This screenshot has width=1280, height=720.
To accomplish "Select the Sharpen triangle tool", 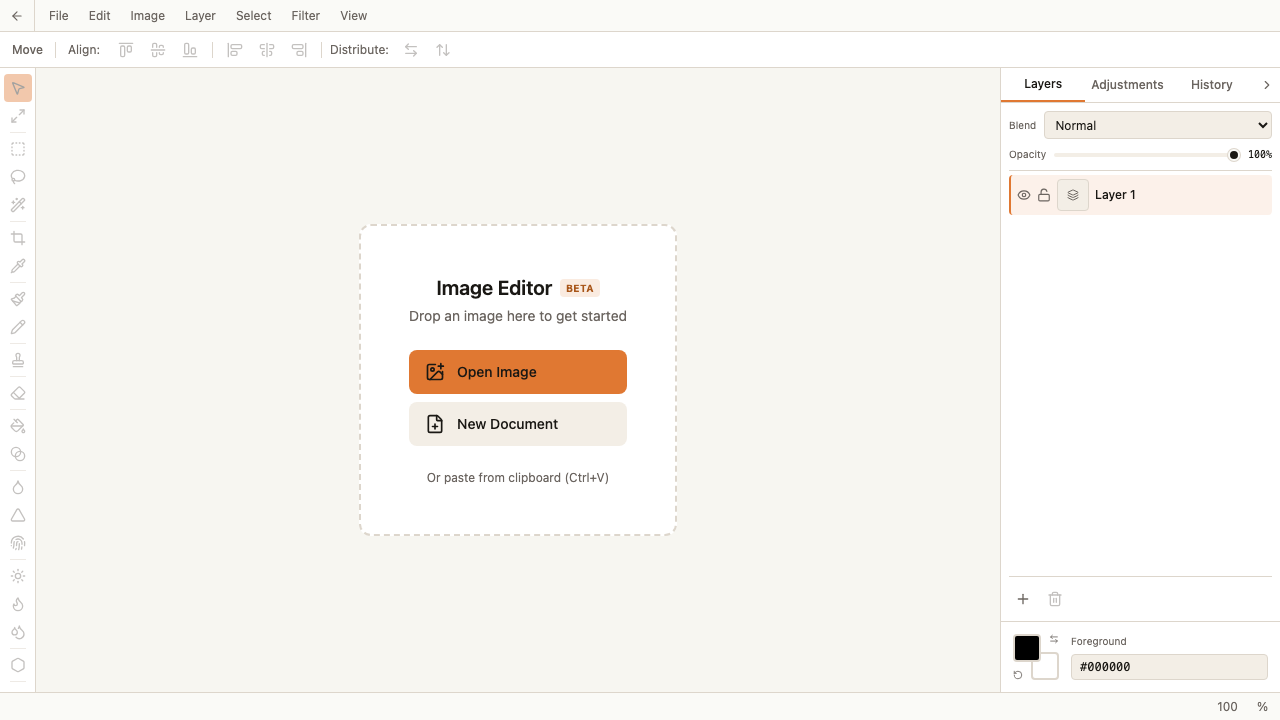I will click(x=18, y=515).
